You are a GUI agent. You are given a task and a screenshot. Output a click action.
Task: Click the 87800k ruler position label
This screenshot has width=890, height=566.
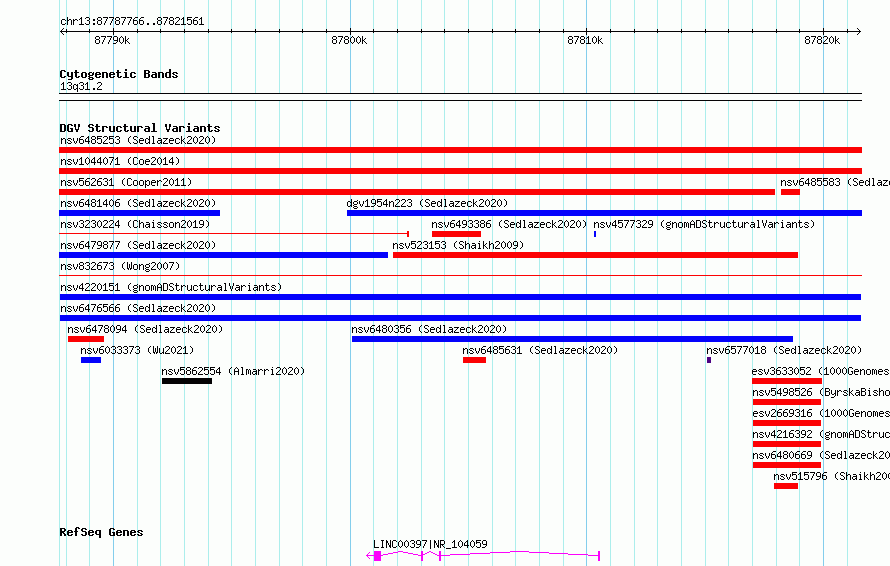click(349, 40)
